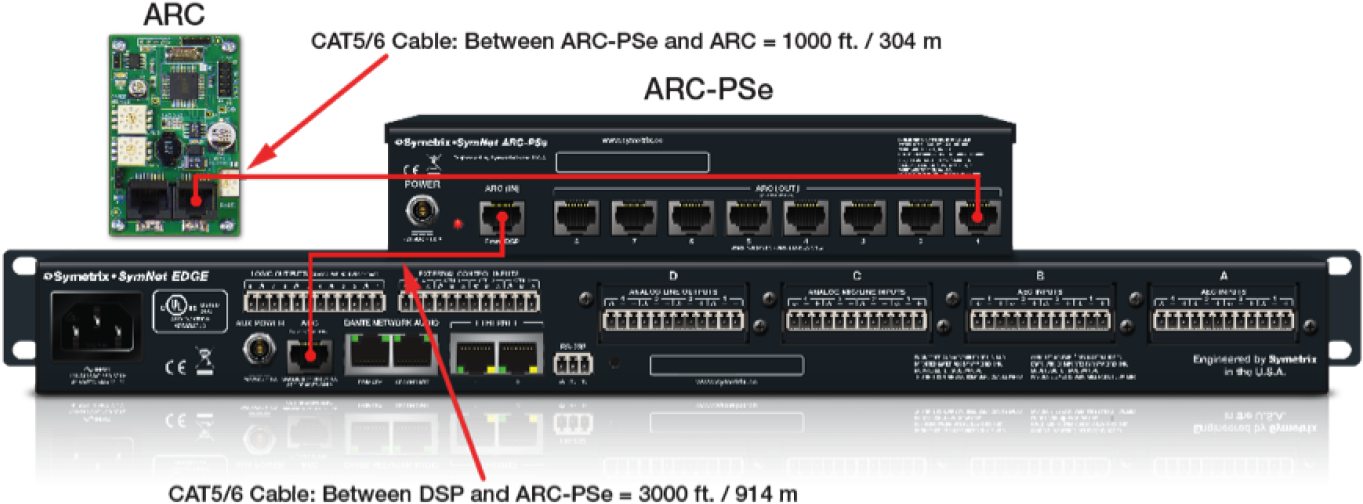Select ARC (OUT) port 4 on ARC-PSe

805,217
